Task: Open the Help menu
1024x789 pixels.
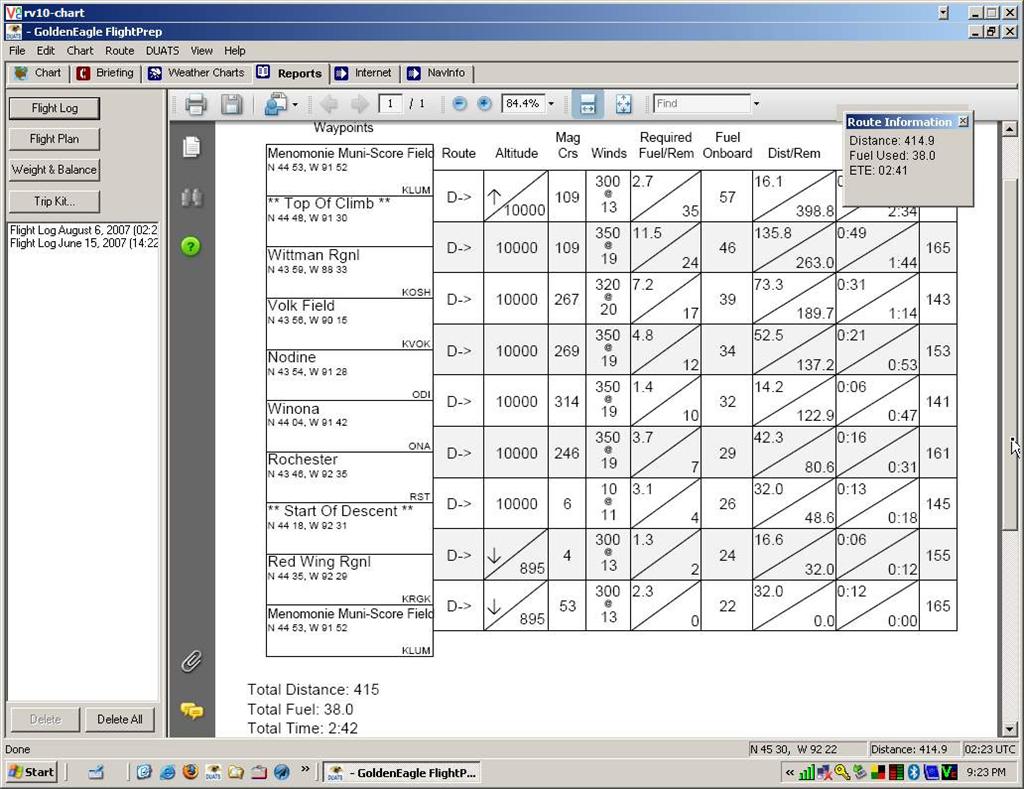Action: pyautogui.click(x=234, y=50)
